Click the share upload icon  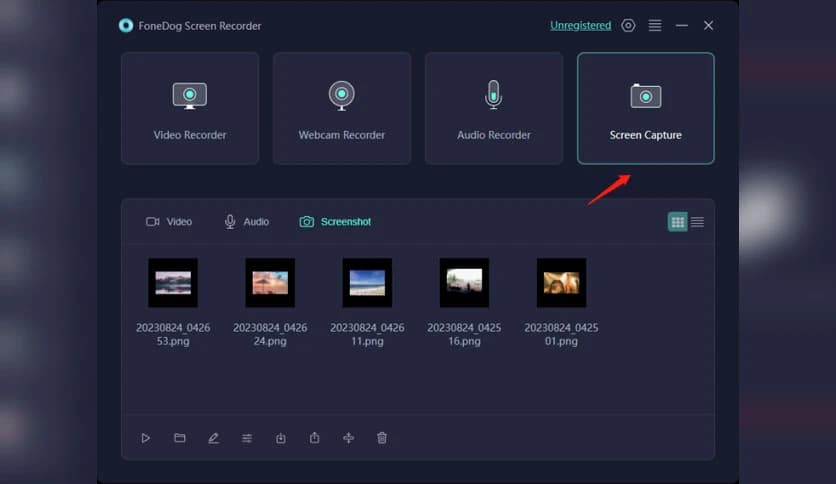(x=315, y=438)
